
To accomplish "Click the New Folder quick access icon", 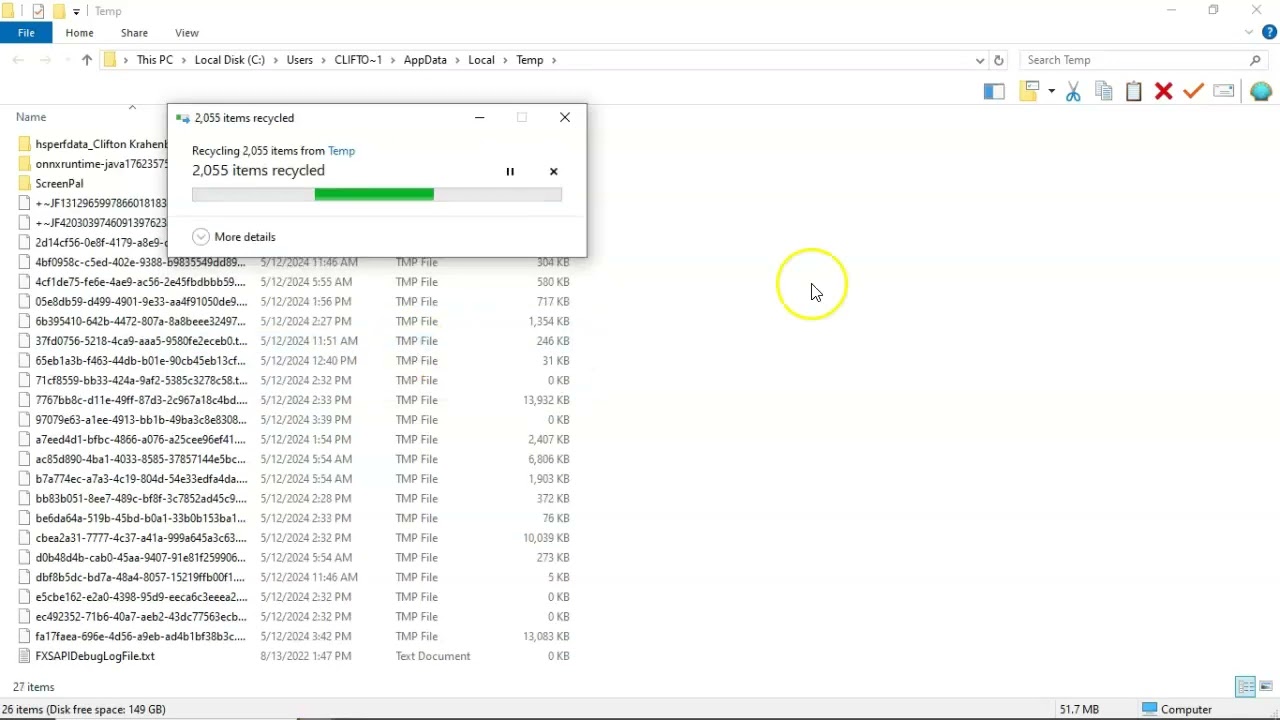I will coord(59,11).
